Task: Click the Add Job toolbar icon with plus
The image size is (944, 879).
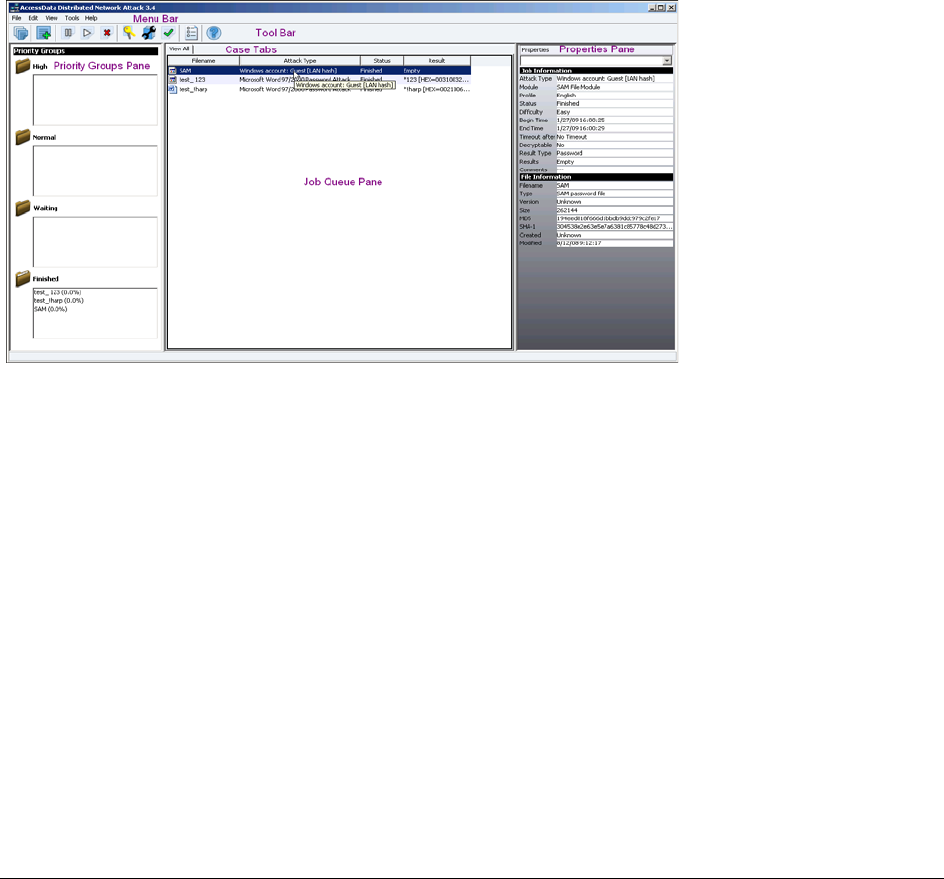Action: 43,33
